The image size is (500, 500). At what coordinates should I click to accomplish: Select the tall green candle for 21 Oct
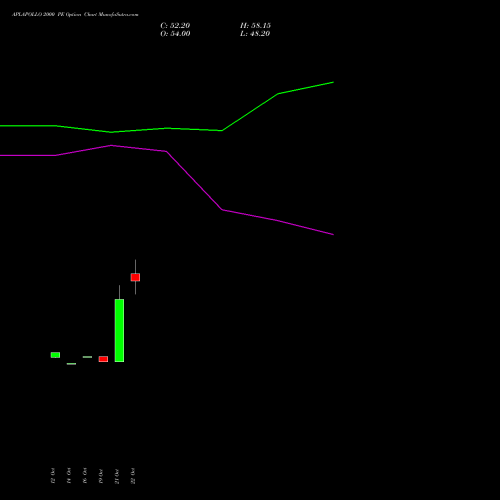[119, 330]
